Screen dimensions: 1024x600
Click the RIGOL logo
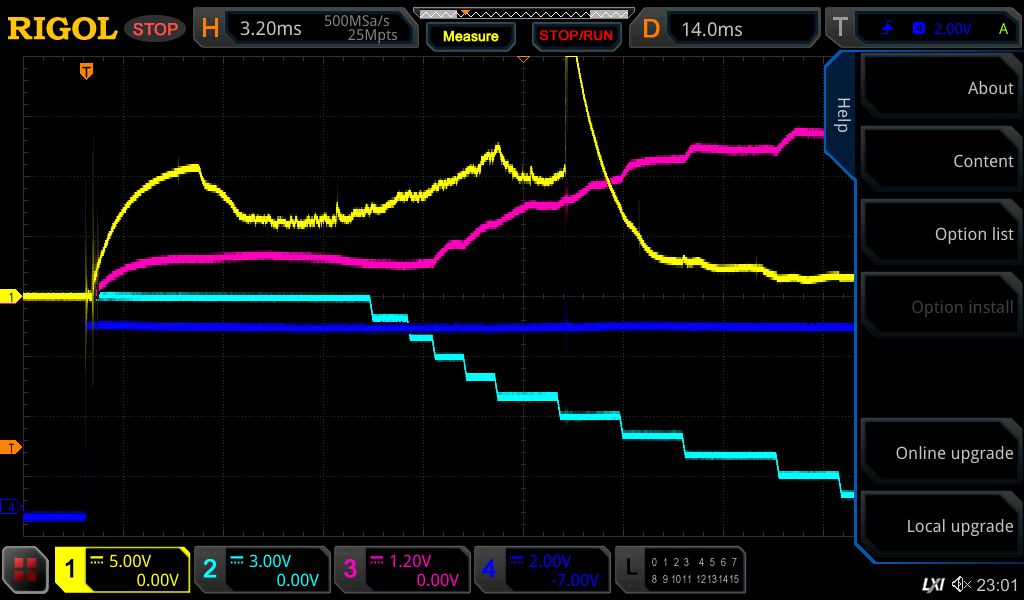tap(62, 29)
